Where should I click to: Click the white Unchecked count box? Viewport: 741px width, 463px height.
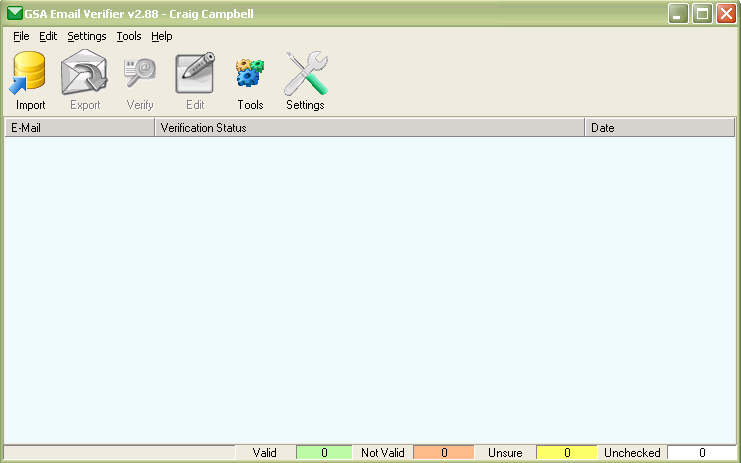[702, 453]
